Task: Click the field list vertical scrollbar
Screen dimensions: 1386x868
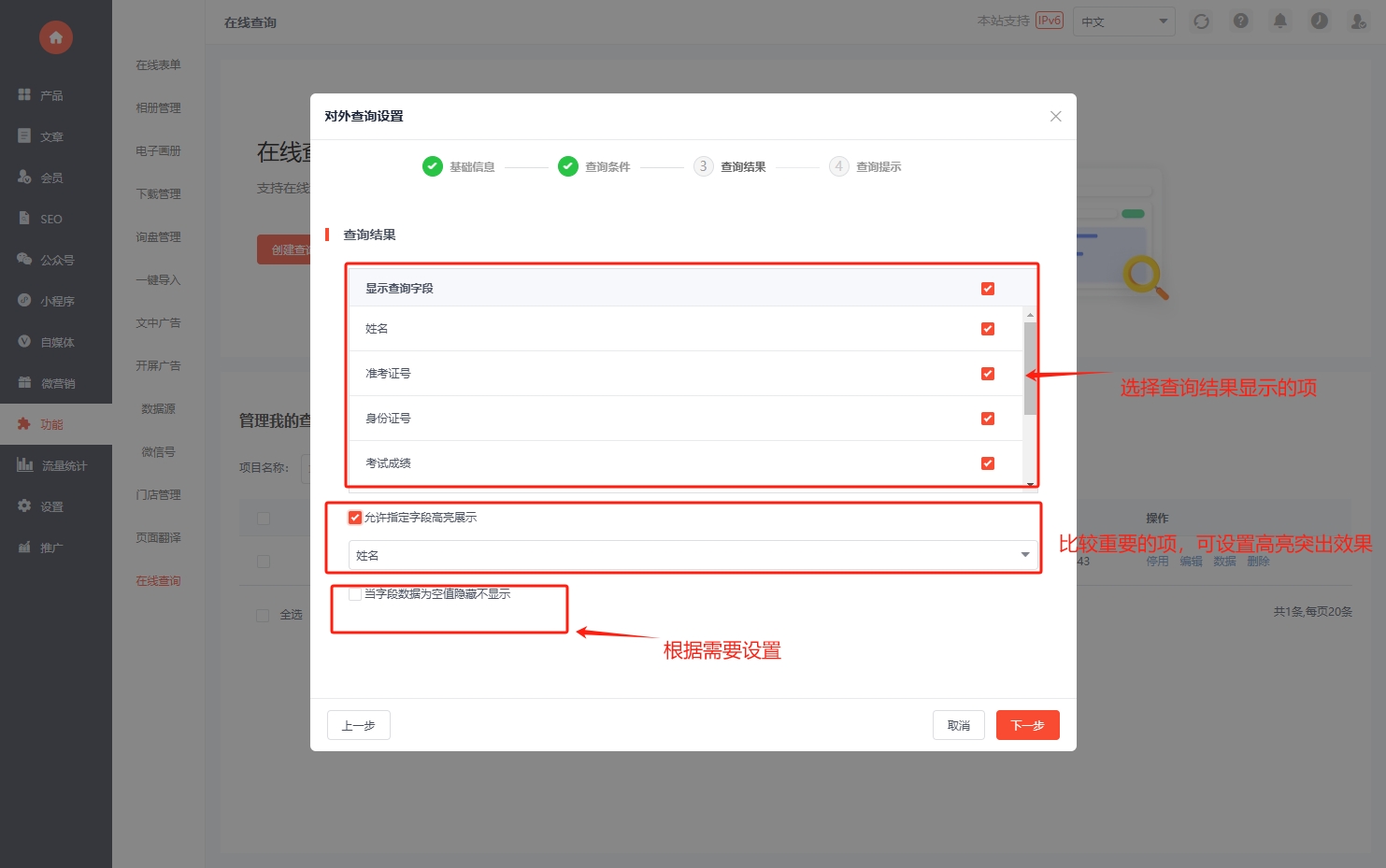Action: [1030, 368]
